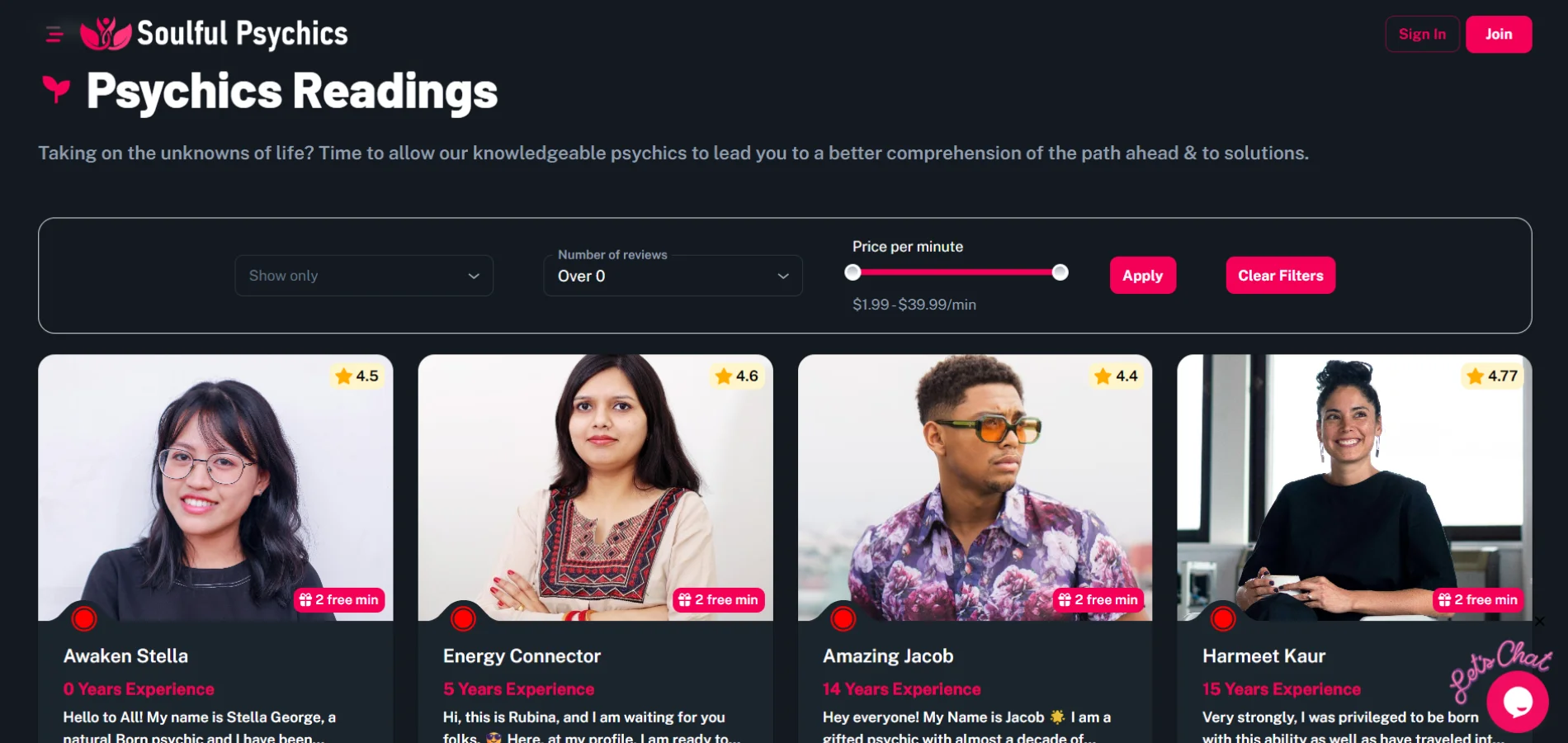Viewport: 1568px width, 743px height.
Task: Click the Sign In button
Action: coord(1422,35)
